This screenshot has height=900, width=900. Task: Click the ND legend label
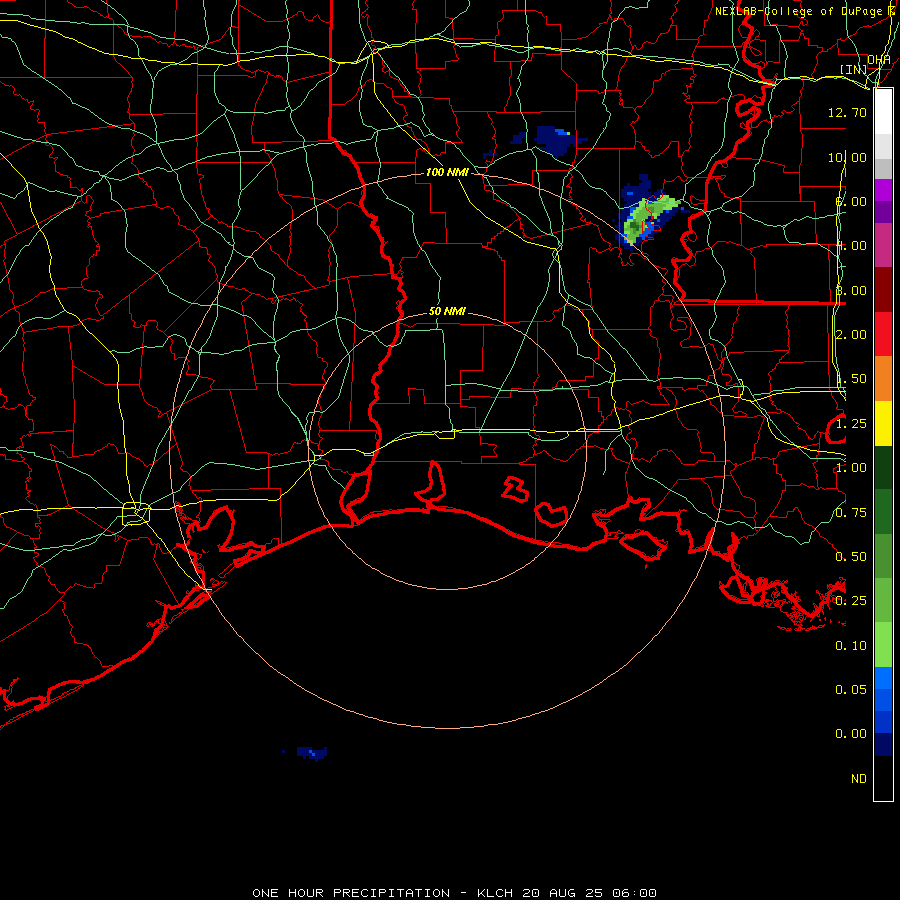pos(859,779)
